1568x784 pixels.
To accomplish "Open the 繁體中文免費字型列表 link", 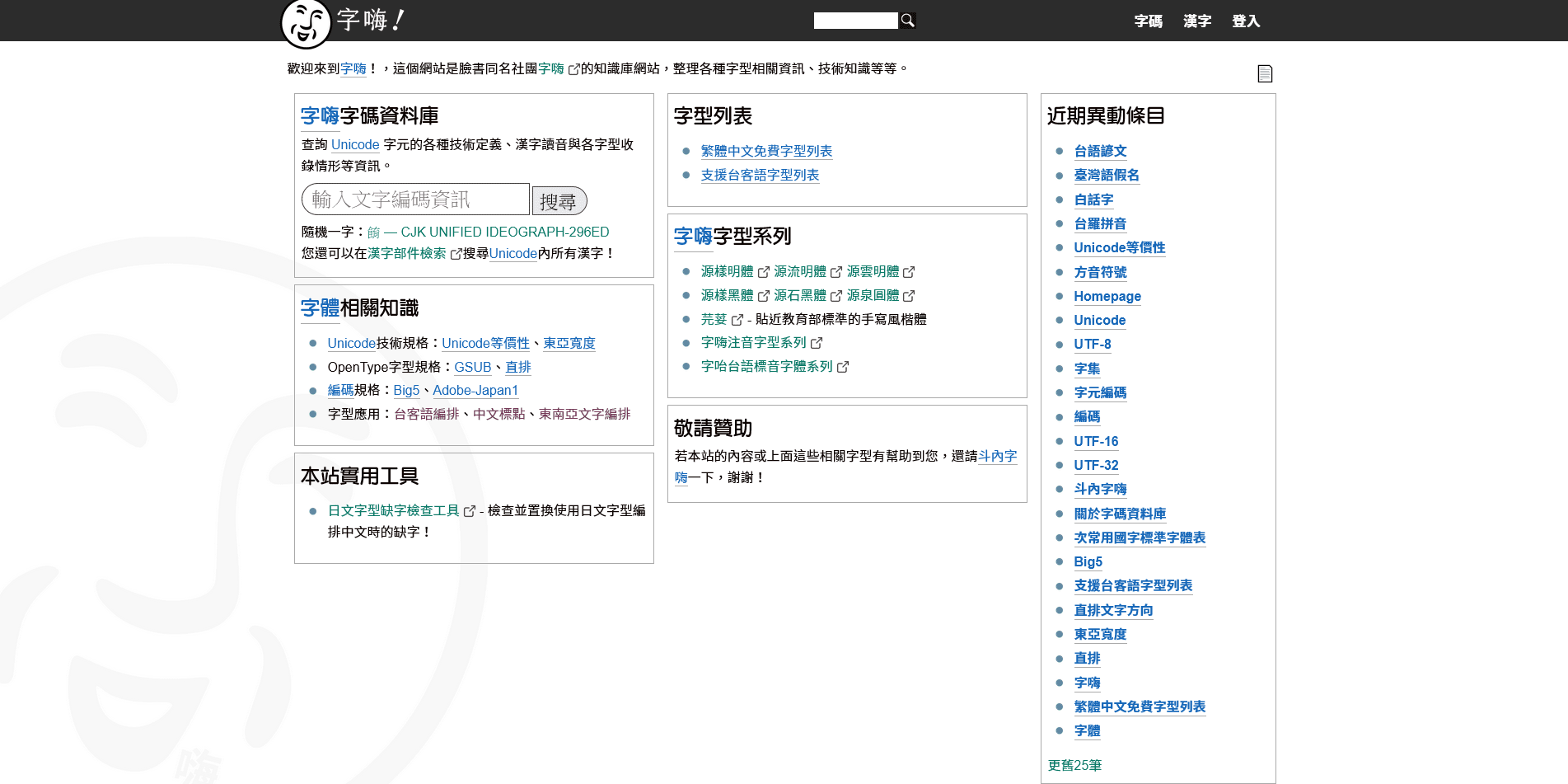I will click(x=766, y=151).
